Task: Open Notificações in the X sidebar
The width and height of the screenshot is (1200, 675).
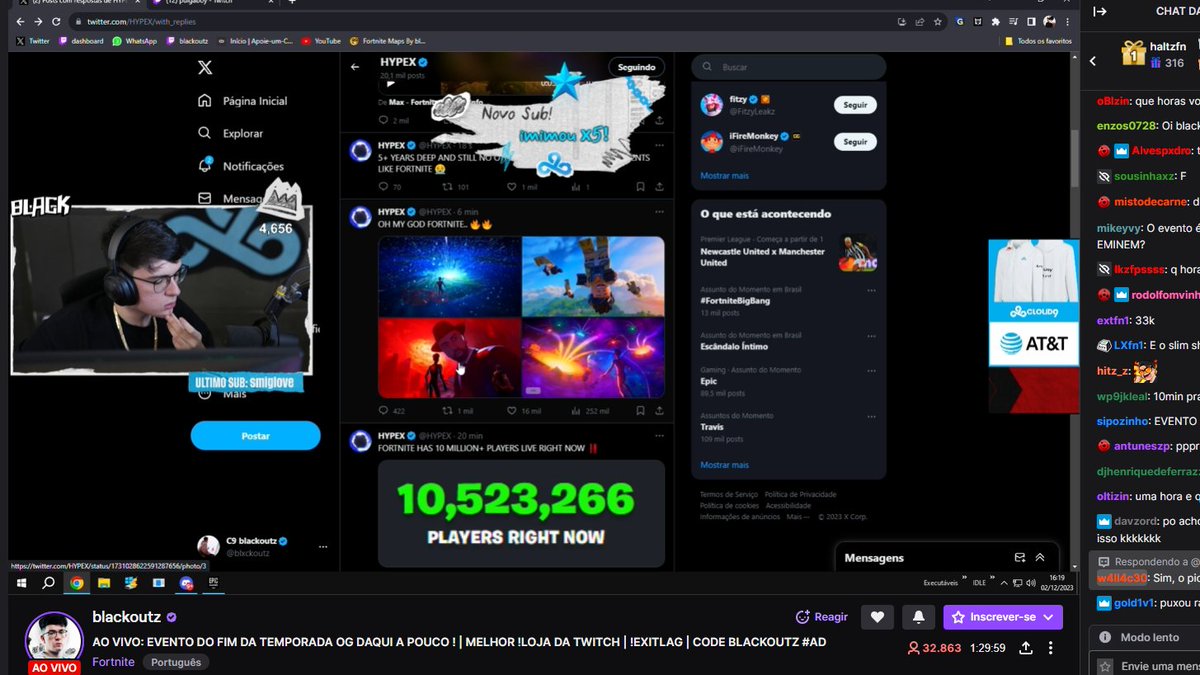Action: pyautogui.click(x=241, y=166)
